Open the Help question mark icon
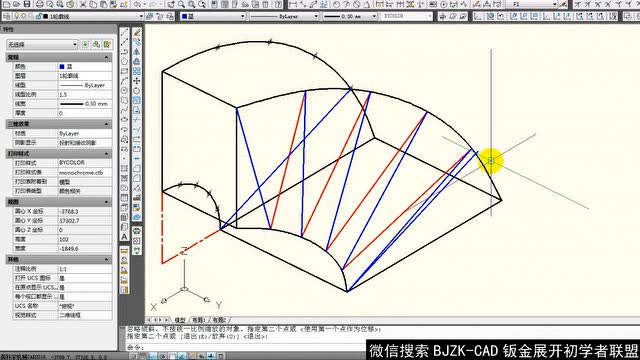 point(278,4)
